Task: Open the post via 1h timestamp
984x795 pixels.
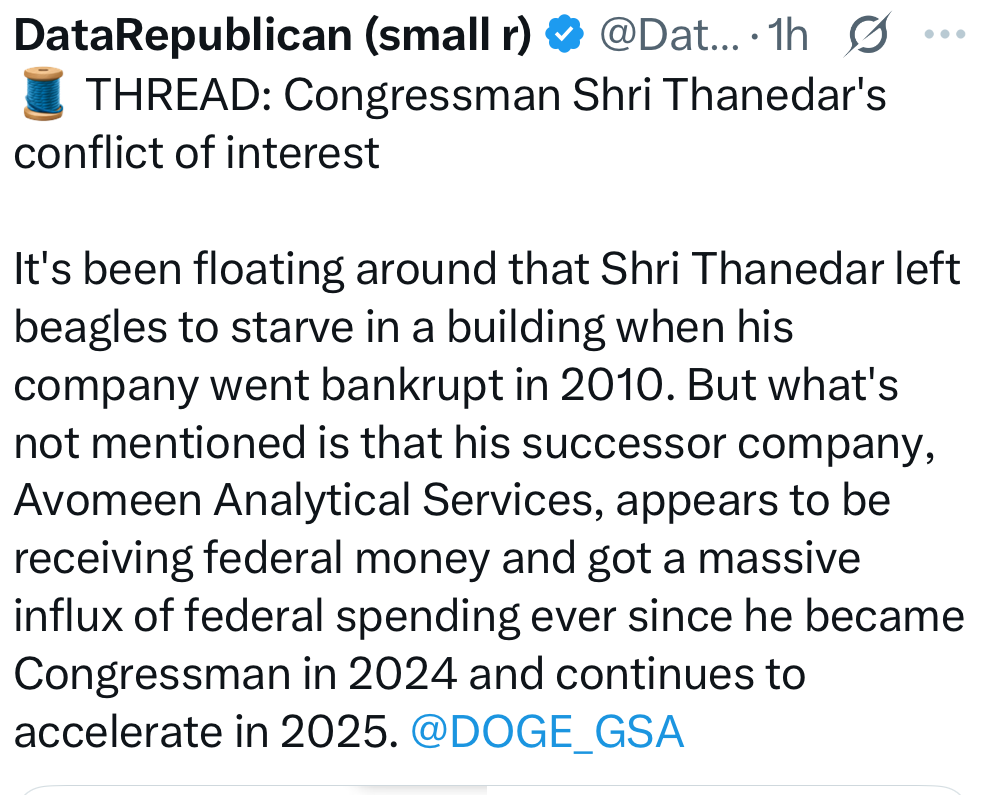Action: pos(788,36)
